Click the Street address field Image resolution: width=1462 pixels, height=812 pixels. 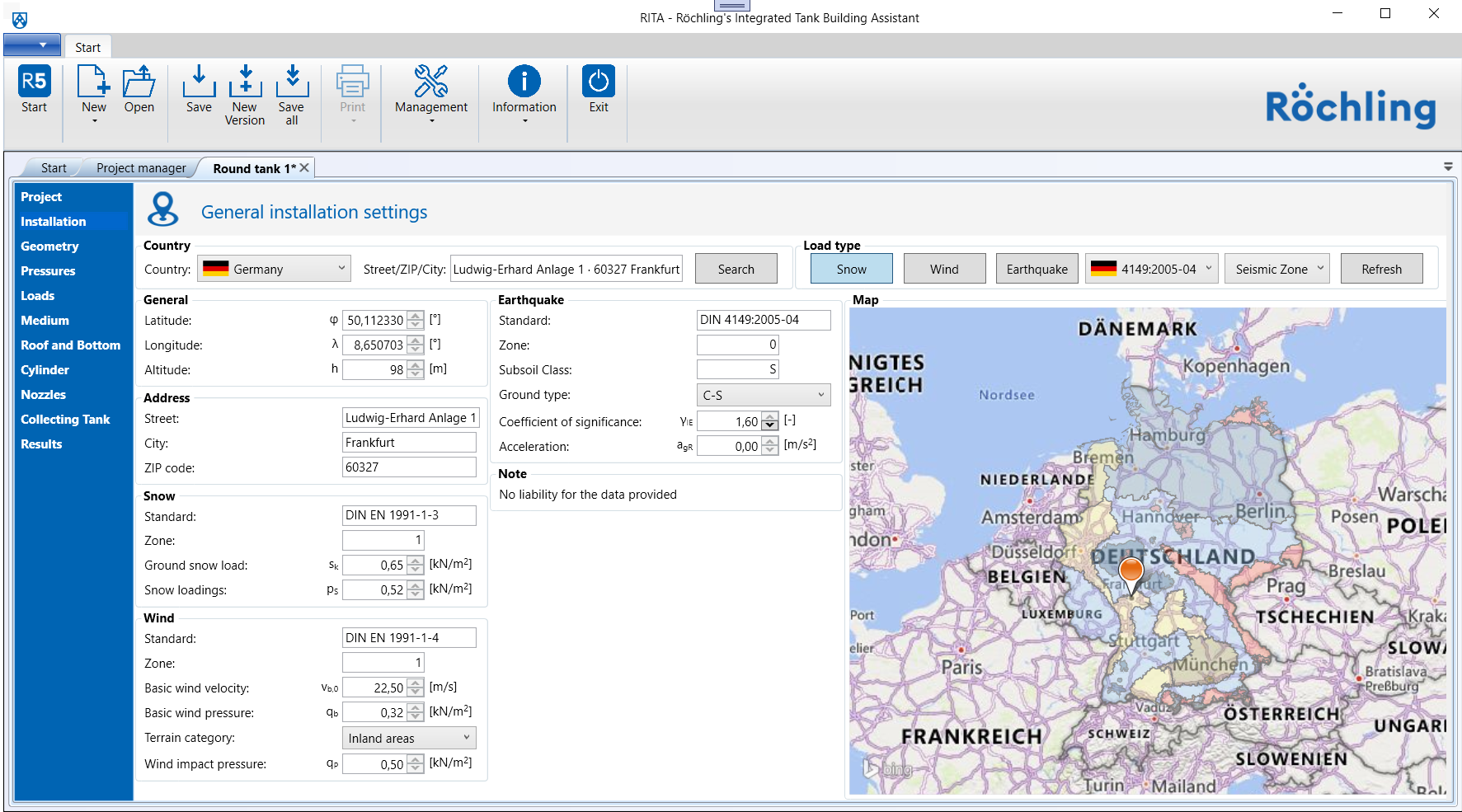pyautogui.click(x=411, y=418)
